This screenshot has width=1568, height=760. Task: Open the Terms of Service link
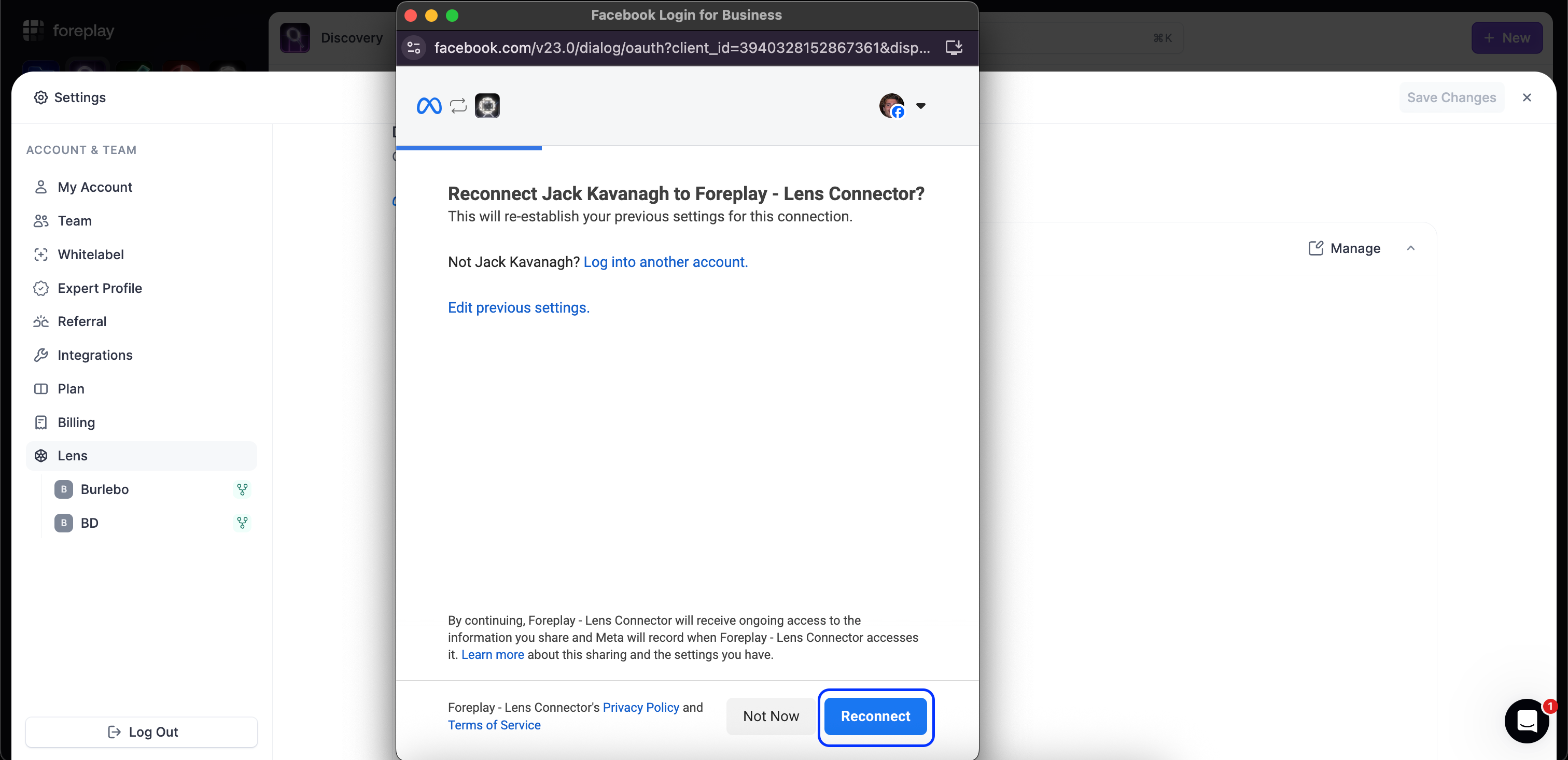pyautogui.click(x=494, y=725)
